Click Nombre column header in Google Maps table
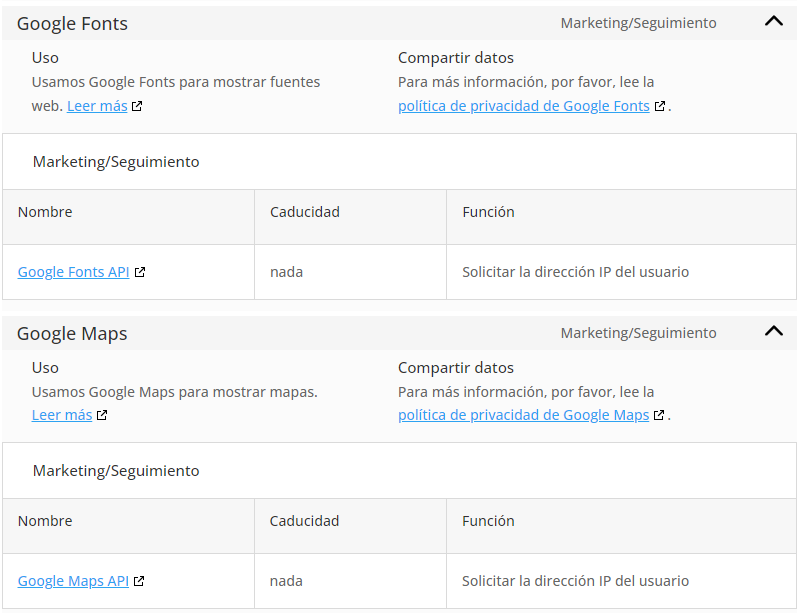This screenshot has width=802, height=613. [45, 521]
